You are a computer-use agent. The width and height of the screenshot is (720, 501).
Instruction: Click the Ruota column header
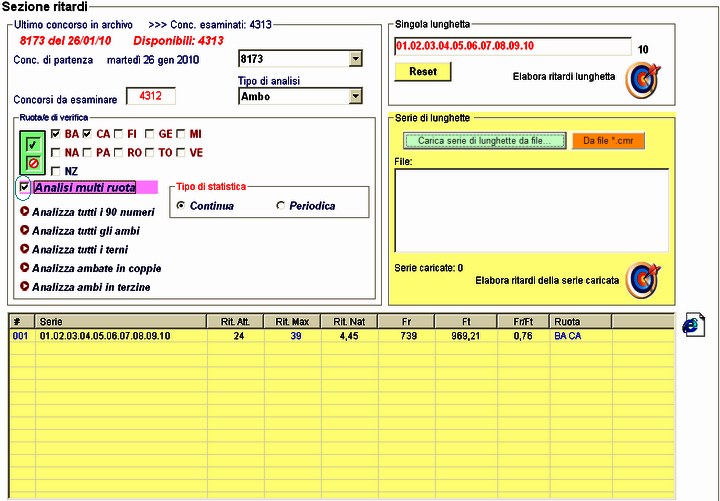coord(581,321)
